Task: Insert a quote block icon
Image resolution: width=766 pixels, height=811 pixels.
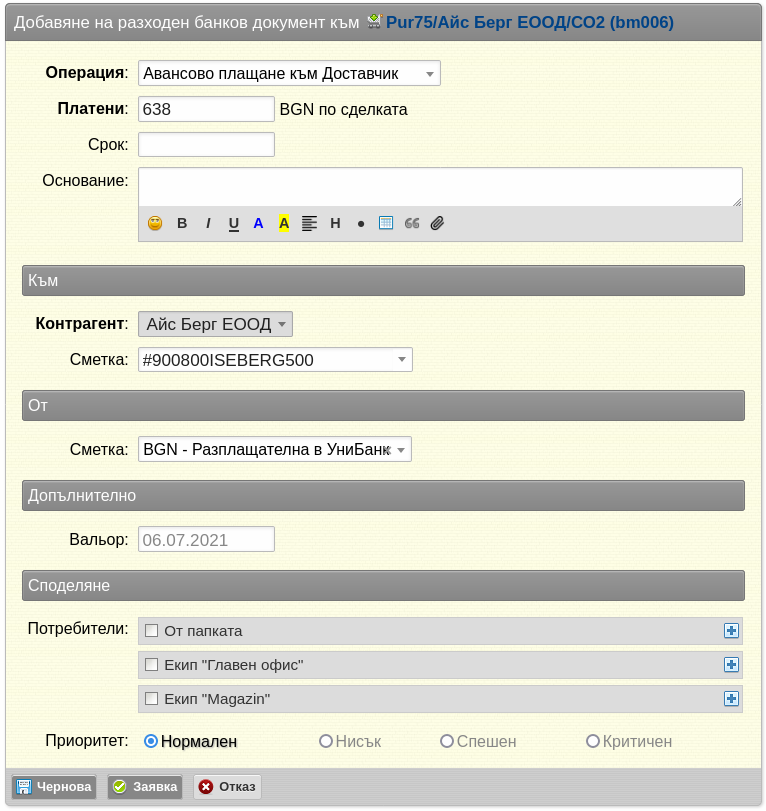Action: [412, 223]
